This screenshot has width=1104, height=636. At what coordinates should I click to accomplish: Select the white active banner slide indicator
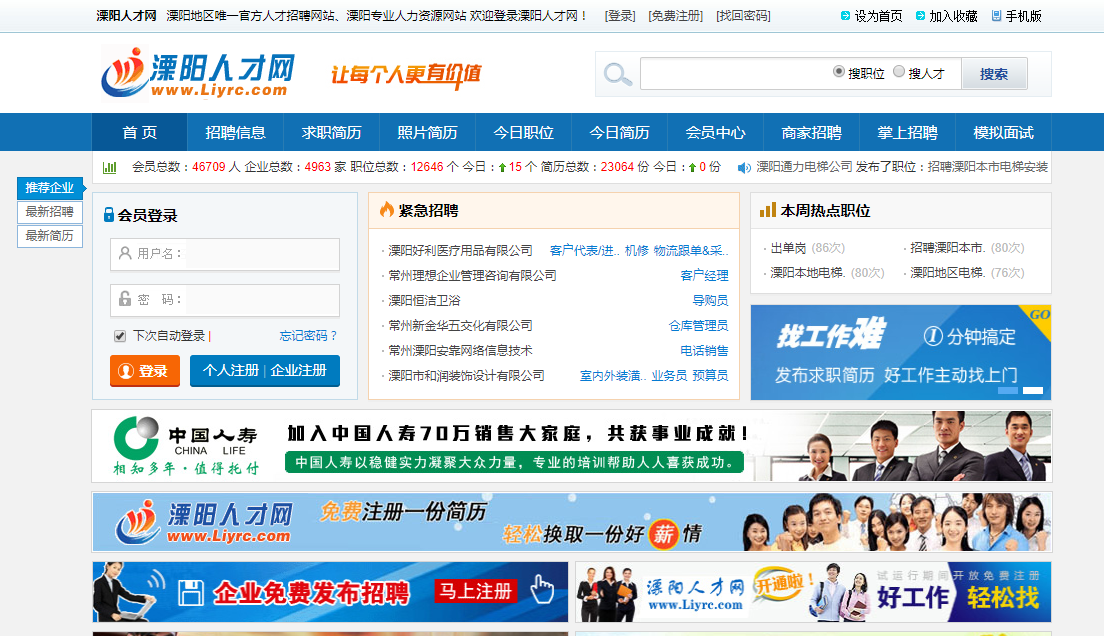(1033, 390)
